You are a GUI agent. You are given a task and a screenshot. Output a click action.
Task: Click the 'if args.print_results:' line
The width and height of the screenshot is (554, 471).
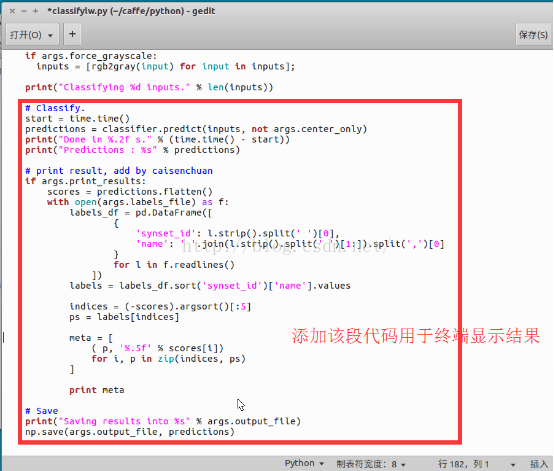[85, 181]
